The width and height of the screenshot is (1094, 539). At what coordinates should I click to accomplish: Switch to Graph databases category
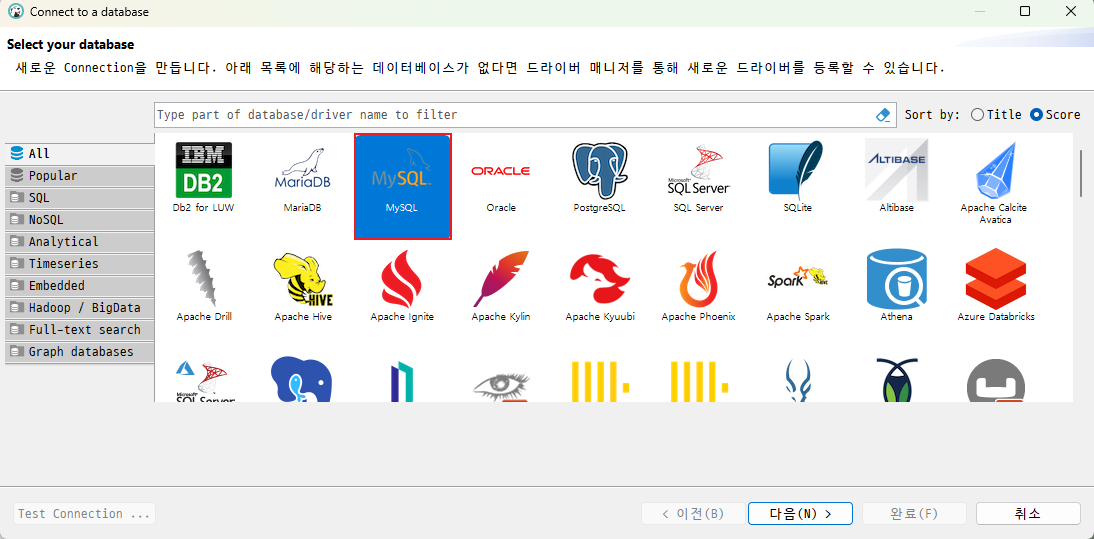[x=80, y=351]
